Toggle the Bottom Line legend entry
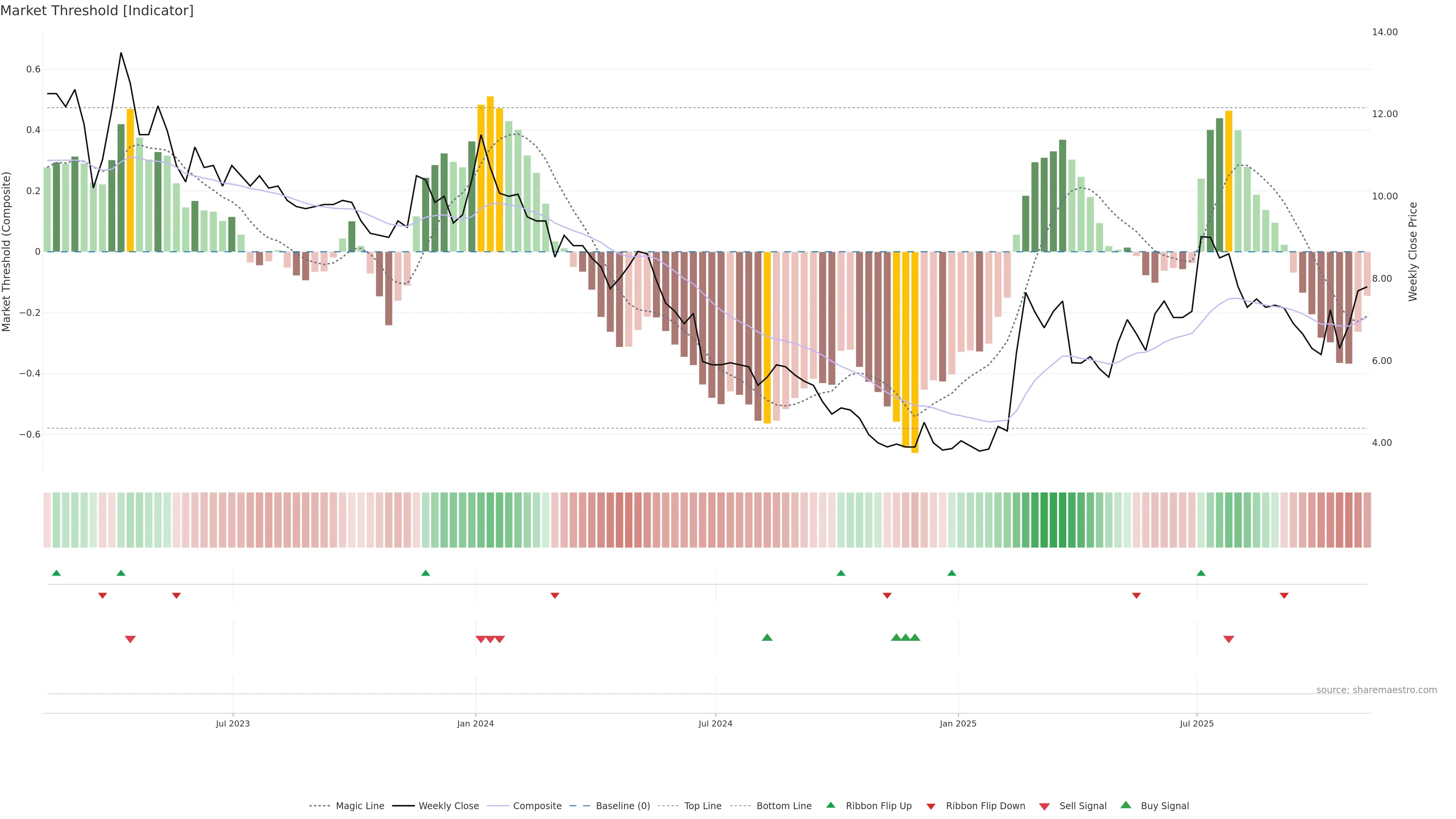Viewport: 1456px width, 819px height. pyautogui.click(x=783, y=806)
